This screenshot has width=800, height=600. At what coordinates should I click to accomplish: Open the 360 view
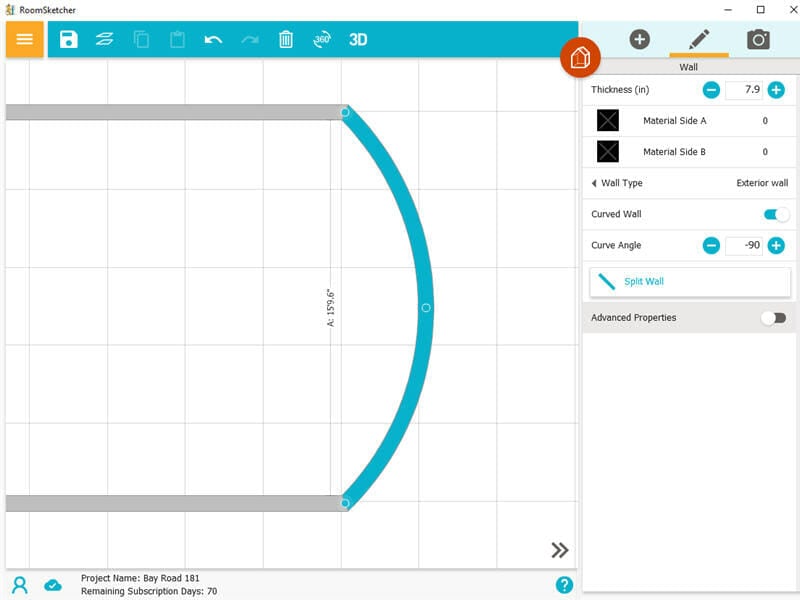tap(322, 40)
